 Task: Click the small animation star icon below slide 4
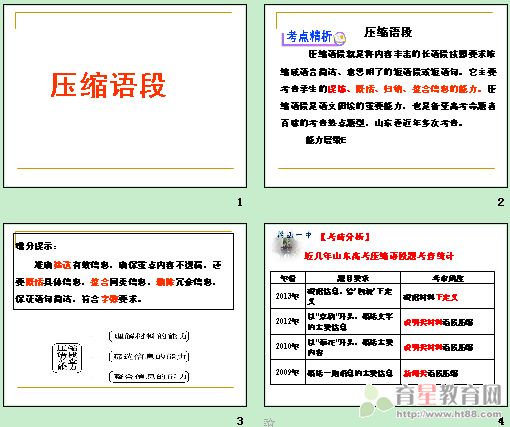269,422
